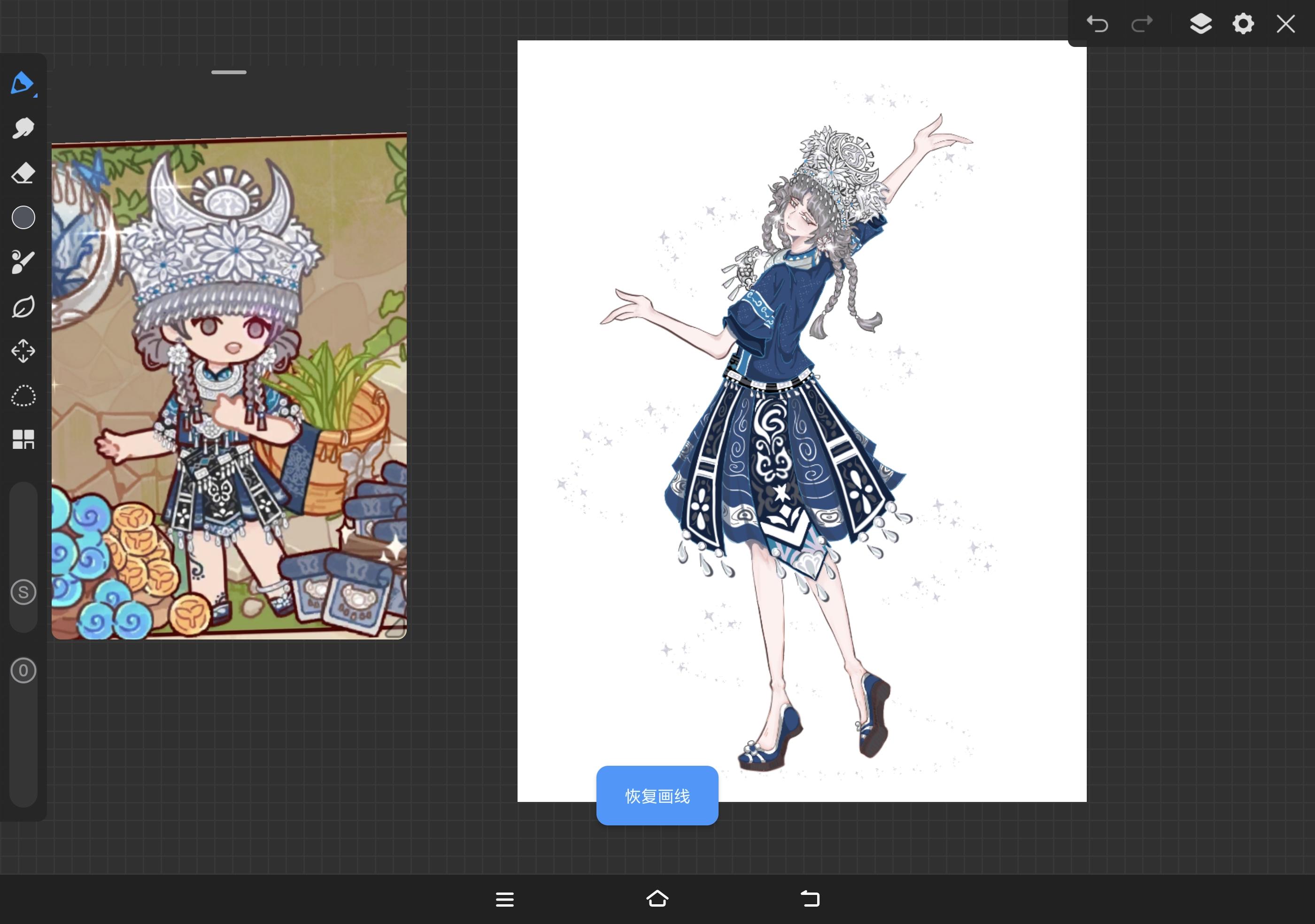Redo the last undone stroke

1142,24
